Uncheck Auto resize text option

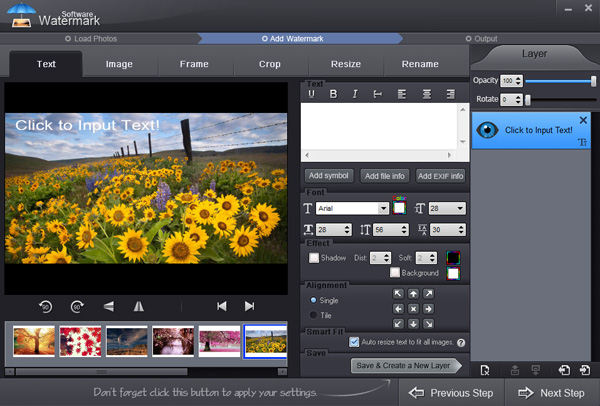click(355, 342)
